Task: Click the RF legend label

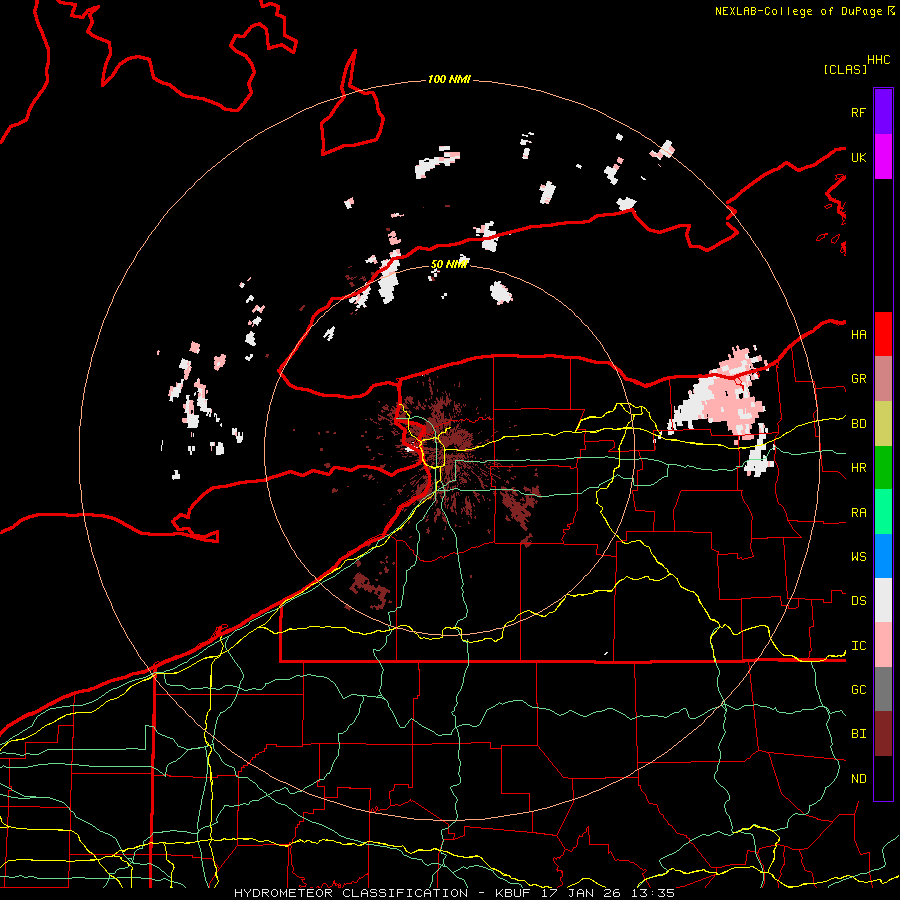Action: coord(858,112)
